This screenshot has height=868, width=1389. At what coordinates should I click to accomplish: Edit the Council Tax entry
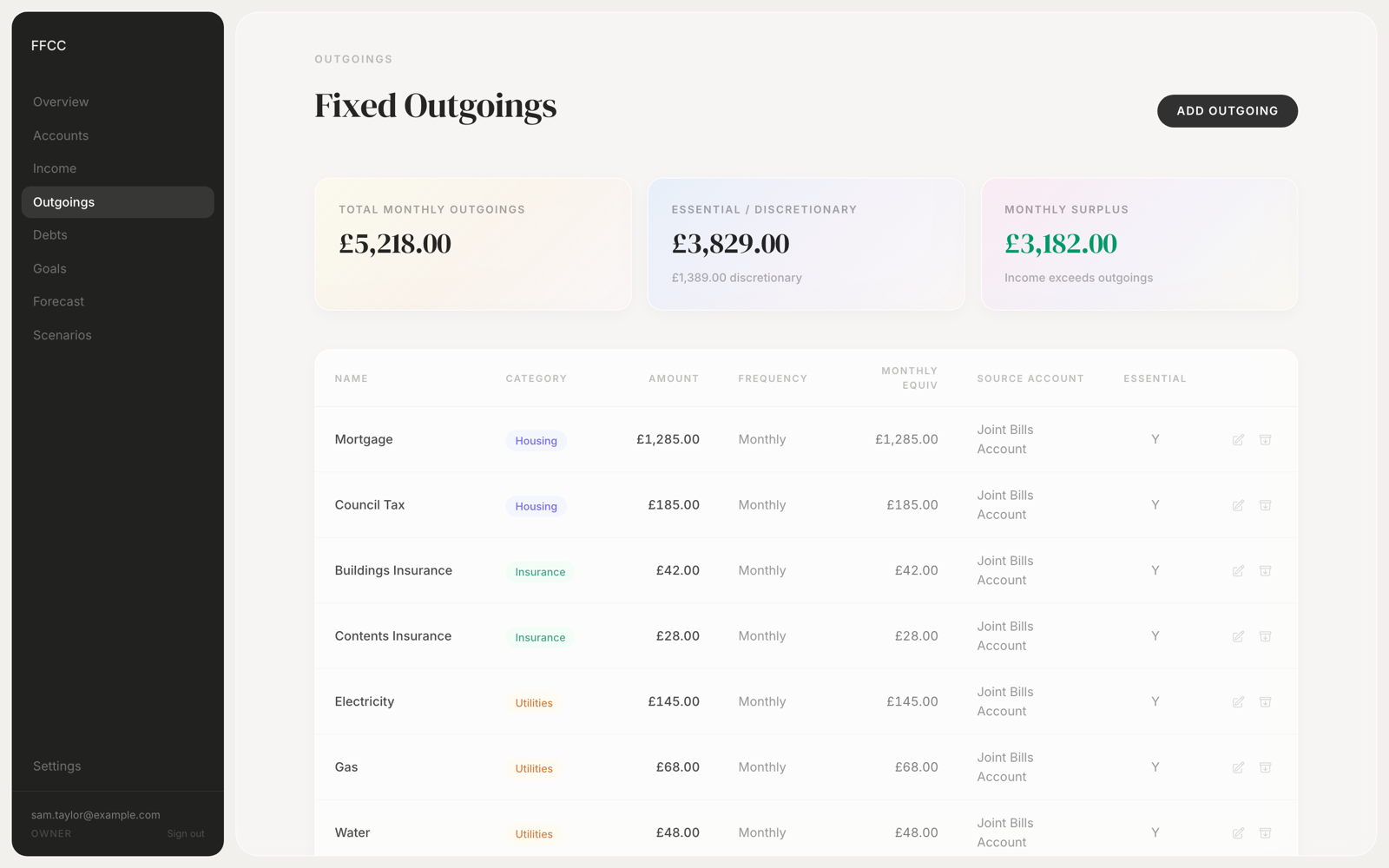tap(1238, 505)
